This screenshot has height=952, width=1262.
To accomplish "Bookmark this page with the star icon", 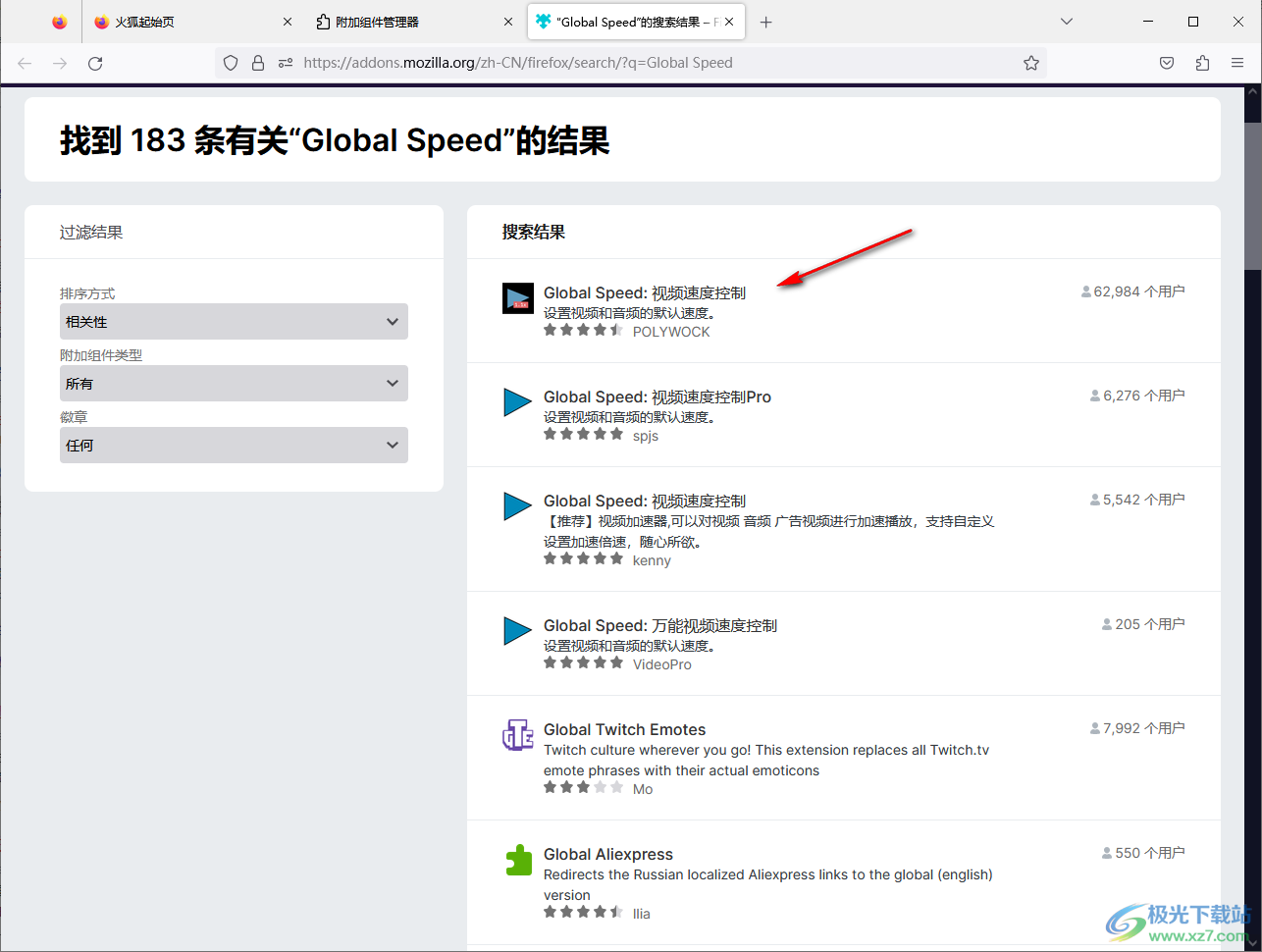I will click(x=1031, y=63).
